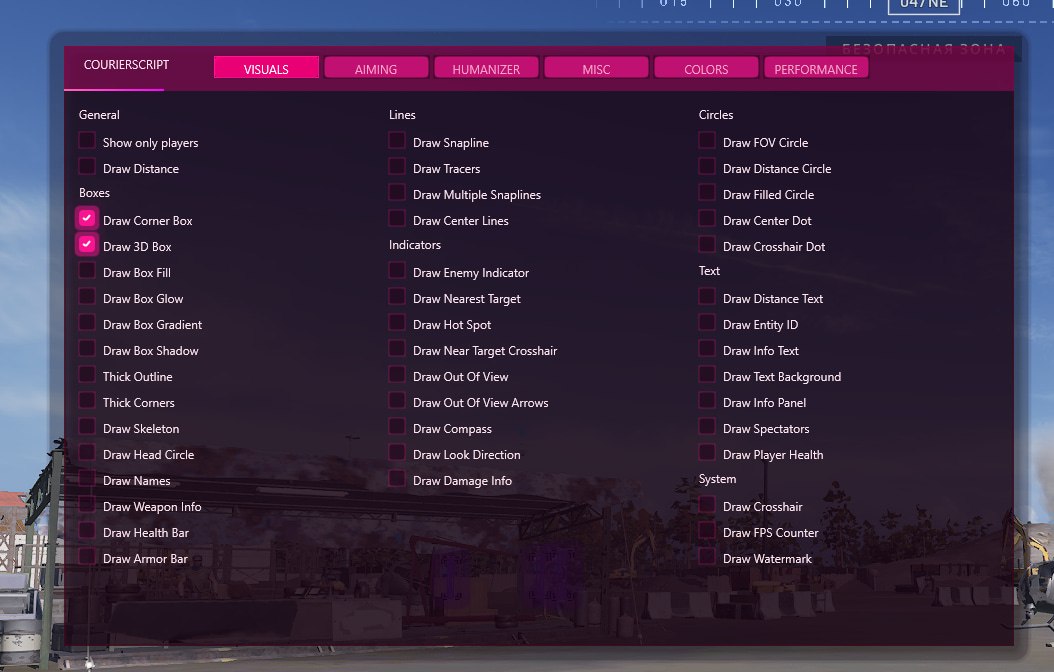This screenshot has width=1054, height=672.
Task: Uncheck Draw 3D Box
Action: coord(87,245)
